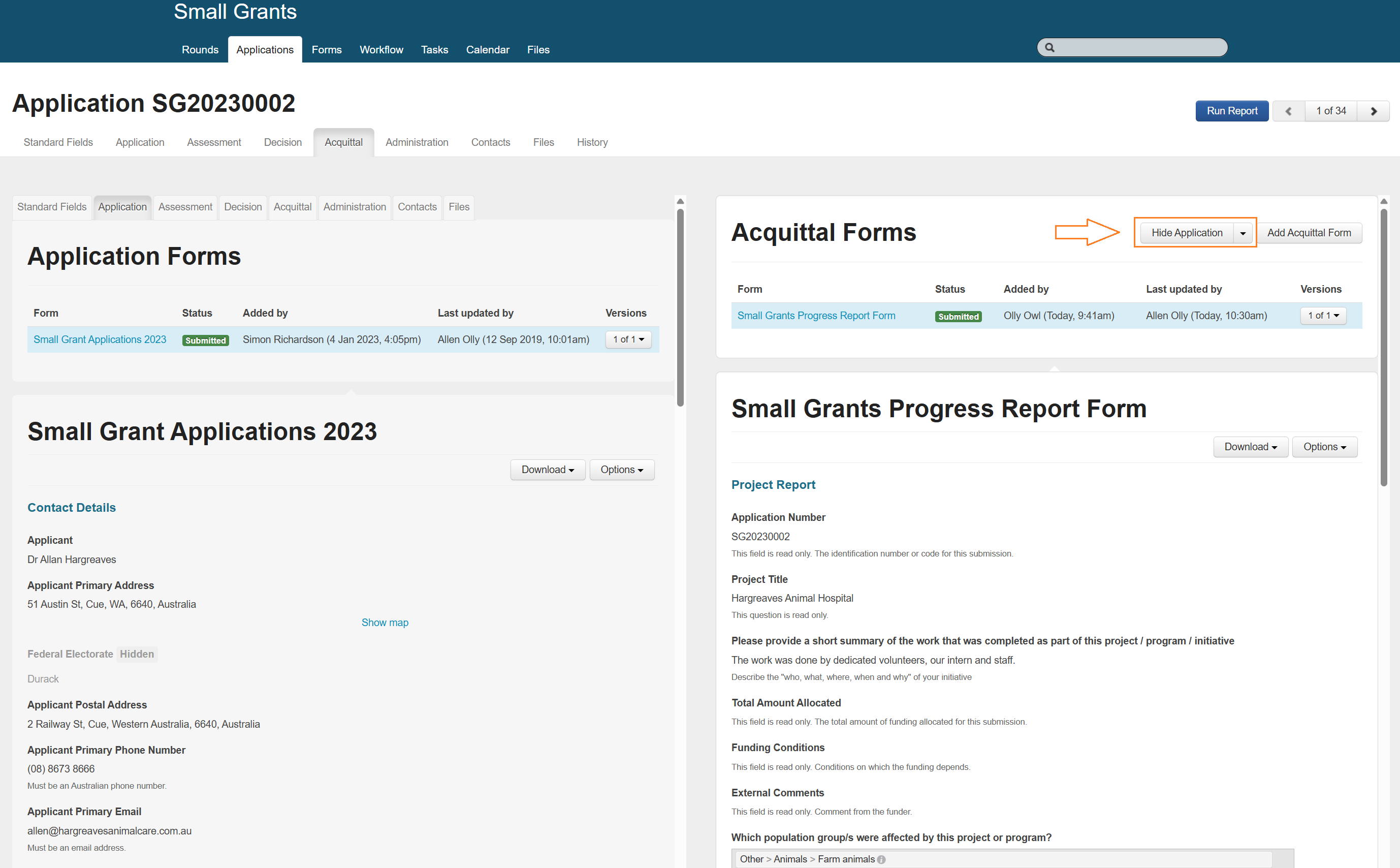Viewport: 1400px width, 868px height.
Task: Go to previous application arrow
Action: [x=1288, y=111]
